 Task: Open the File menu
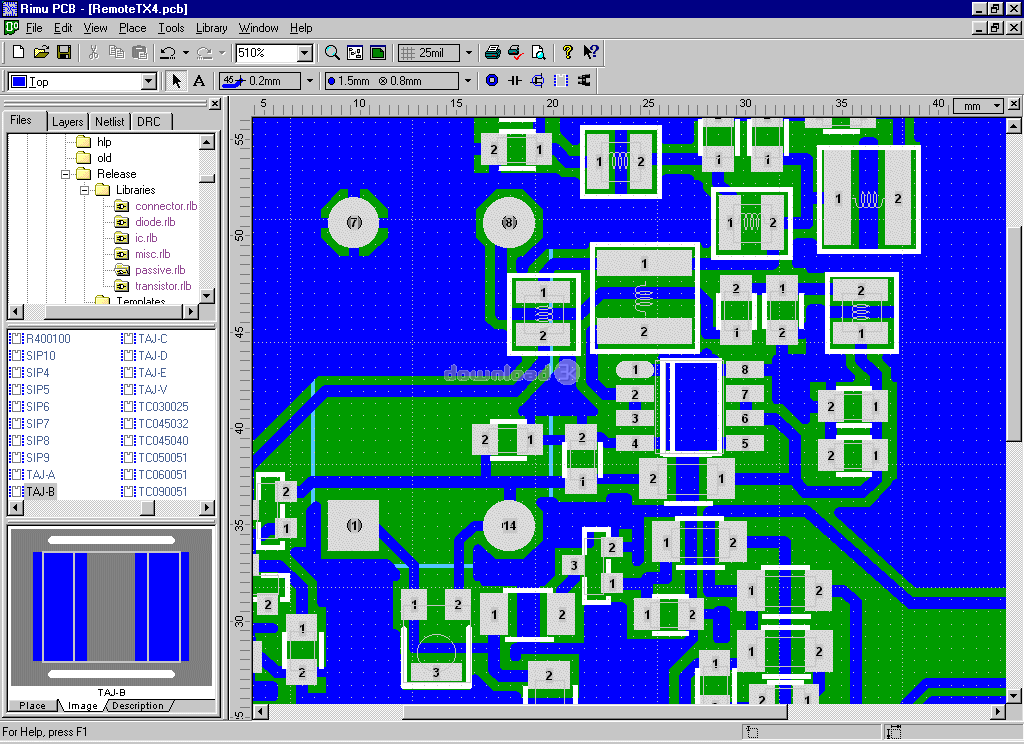(34, 28)
